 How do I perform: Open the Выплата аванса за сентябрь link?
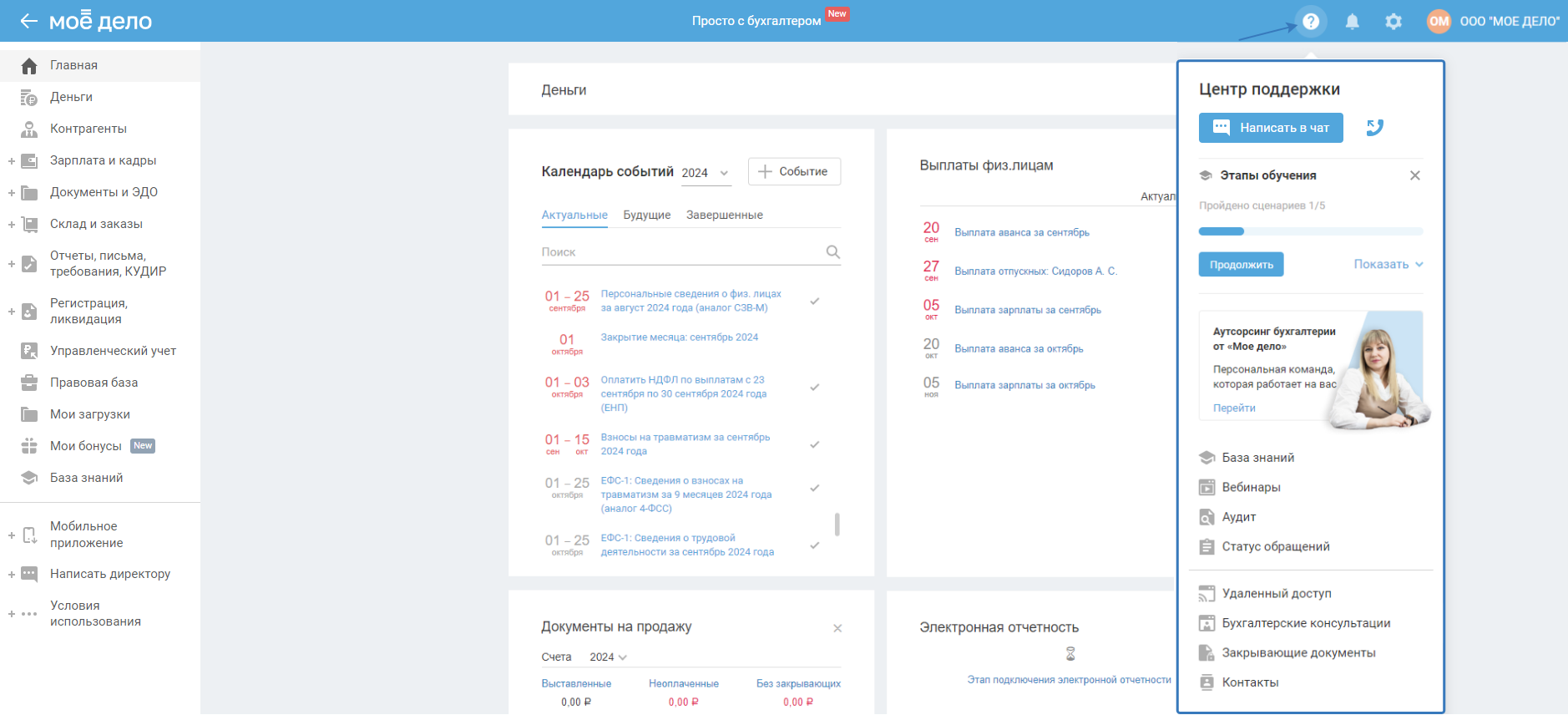[x=1022, y=232]
